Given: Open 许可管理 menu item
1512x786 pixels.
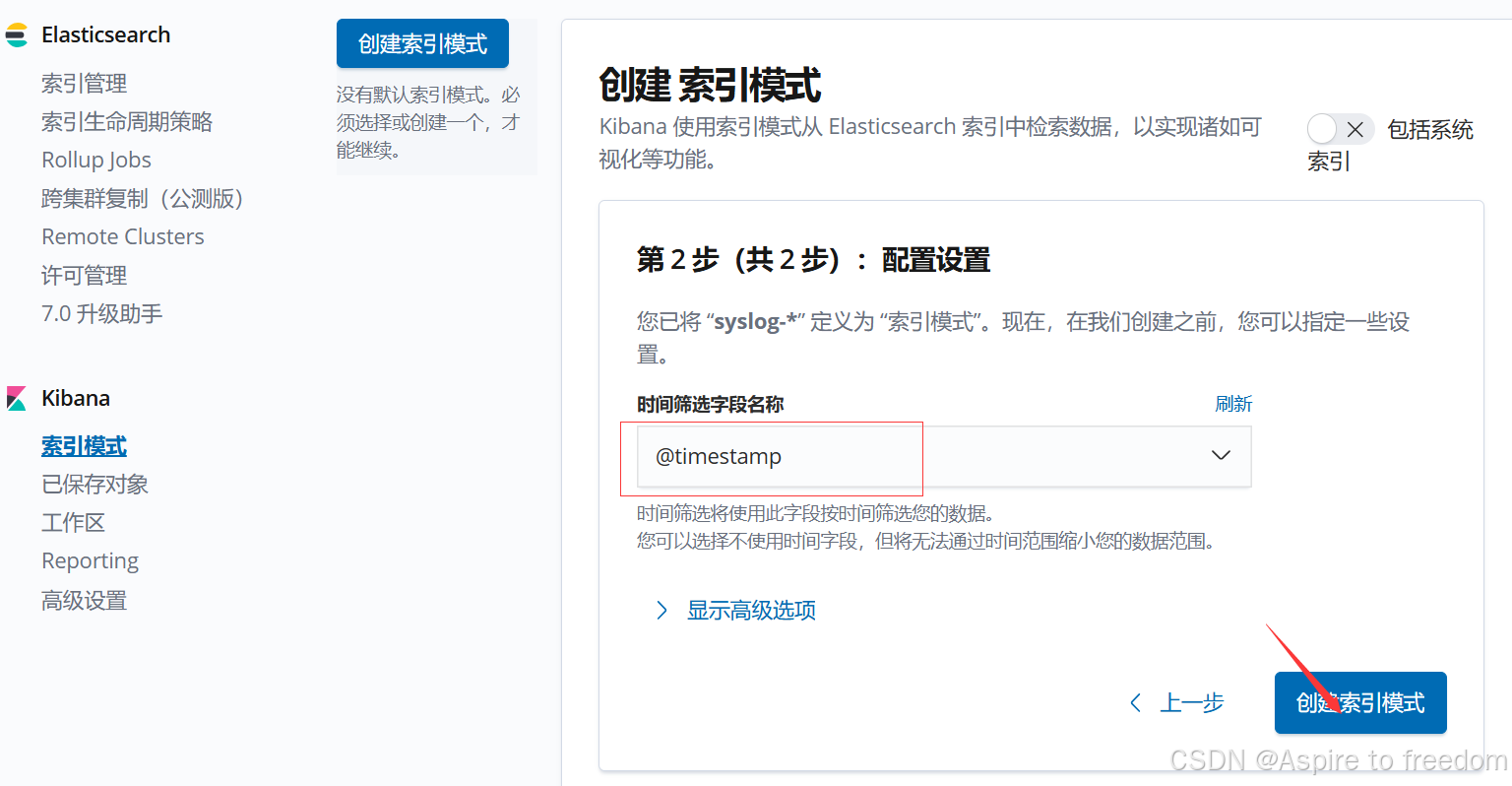Looking at the screenshot, I should [x=85, y=276].
